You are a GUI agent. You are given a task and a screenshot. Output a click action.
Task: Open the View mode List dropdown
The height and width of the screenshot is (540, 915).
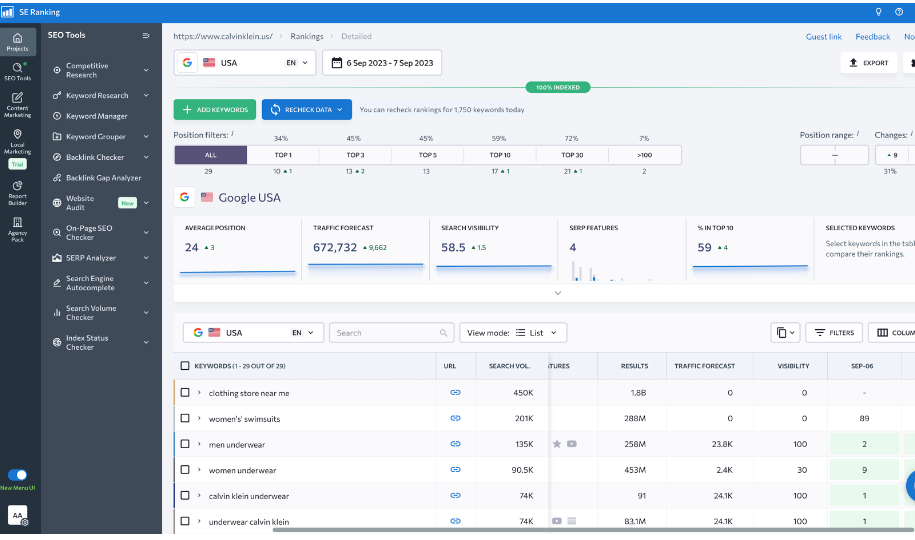(x=513, y=333)
